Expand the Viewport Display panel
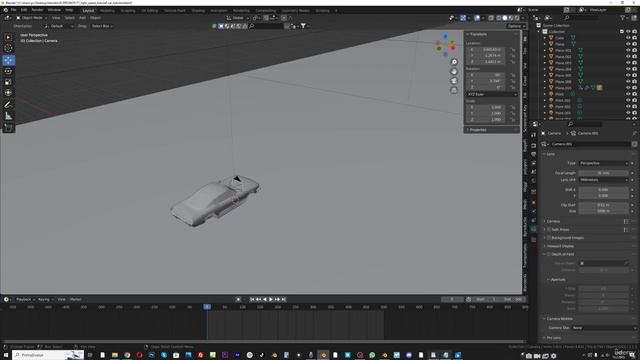This screenshot has width=640, height=360. [560, 246]
